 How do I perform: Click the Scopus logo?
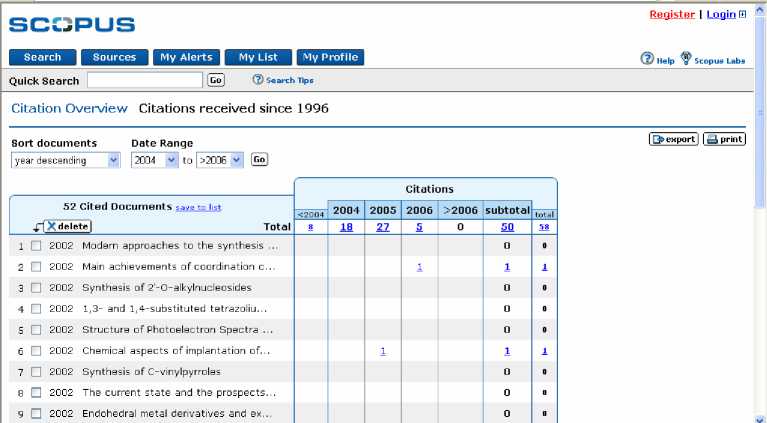point(72,24)
